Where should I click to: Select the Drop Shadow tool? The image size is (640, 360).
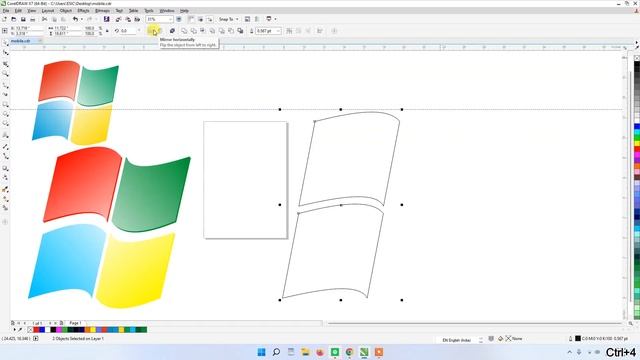tap(5, 168)
